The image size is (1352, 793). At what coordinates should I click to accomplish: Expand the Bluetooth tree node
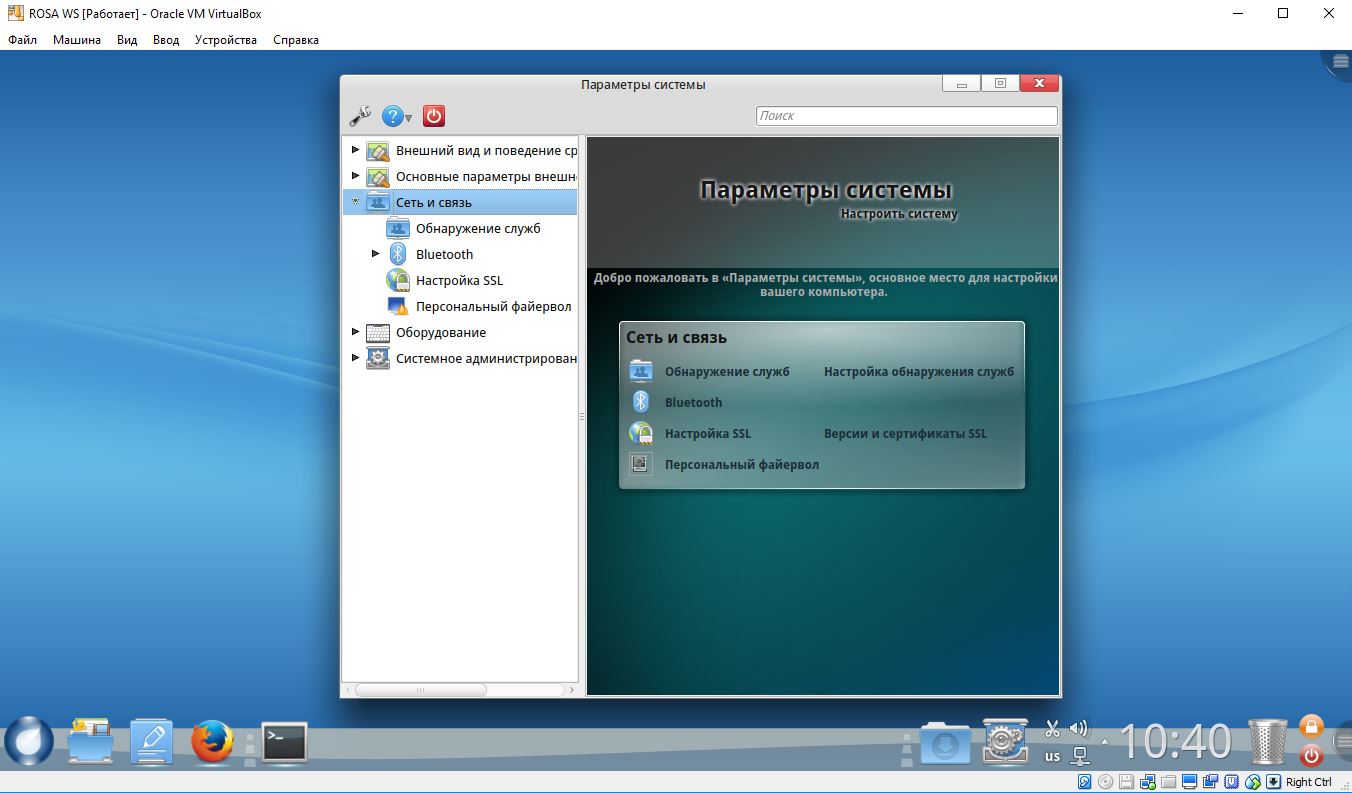pyautogui.click(x=375, y=254)
